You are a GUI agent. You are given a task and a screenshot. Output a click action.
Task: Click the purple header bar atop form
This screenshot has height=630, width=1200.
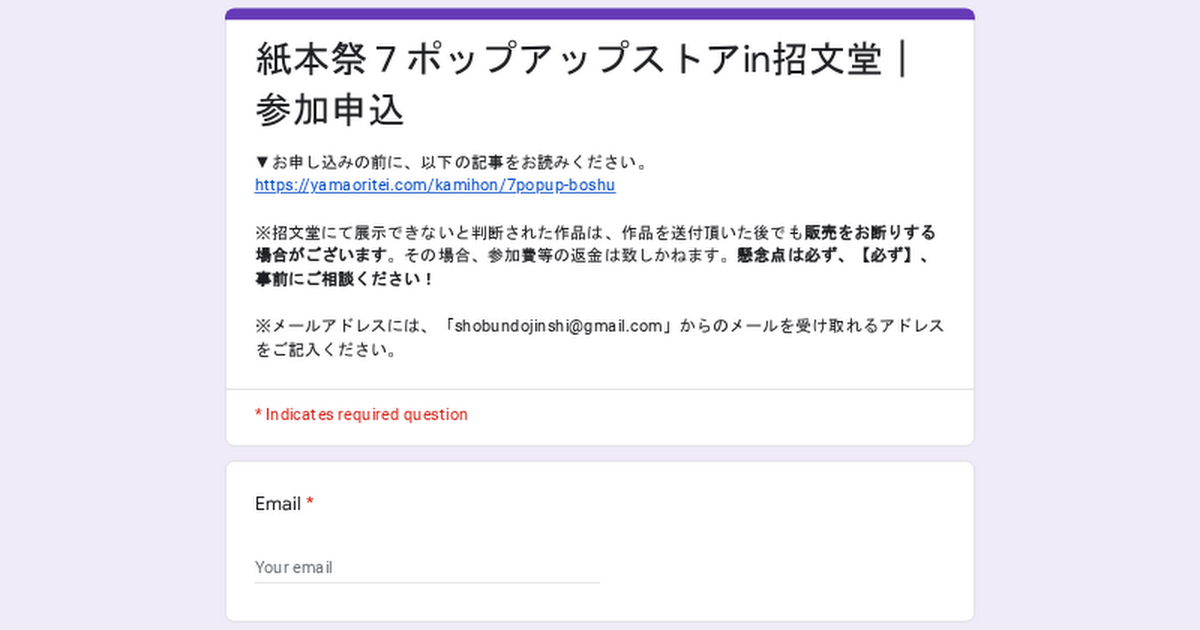tap(599, 14)
